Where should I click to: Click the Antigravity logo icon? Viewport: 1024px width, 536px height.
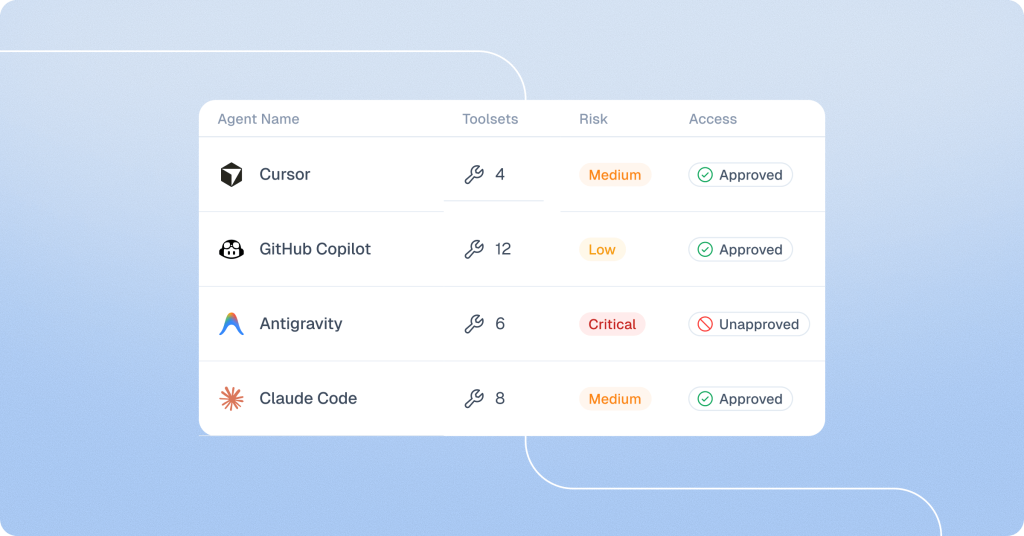click(231, 324)
